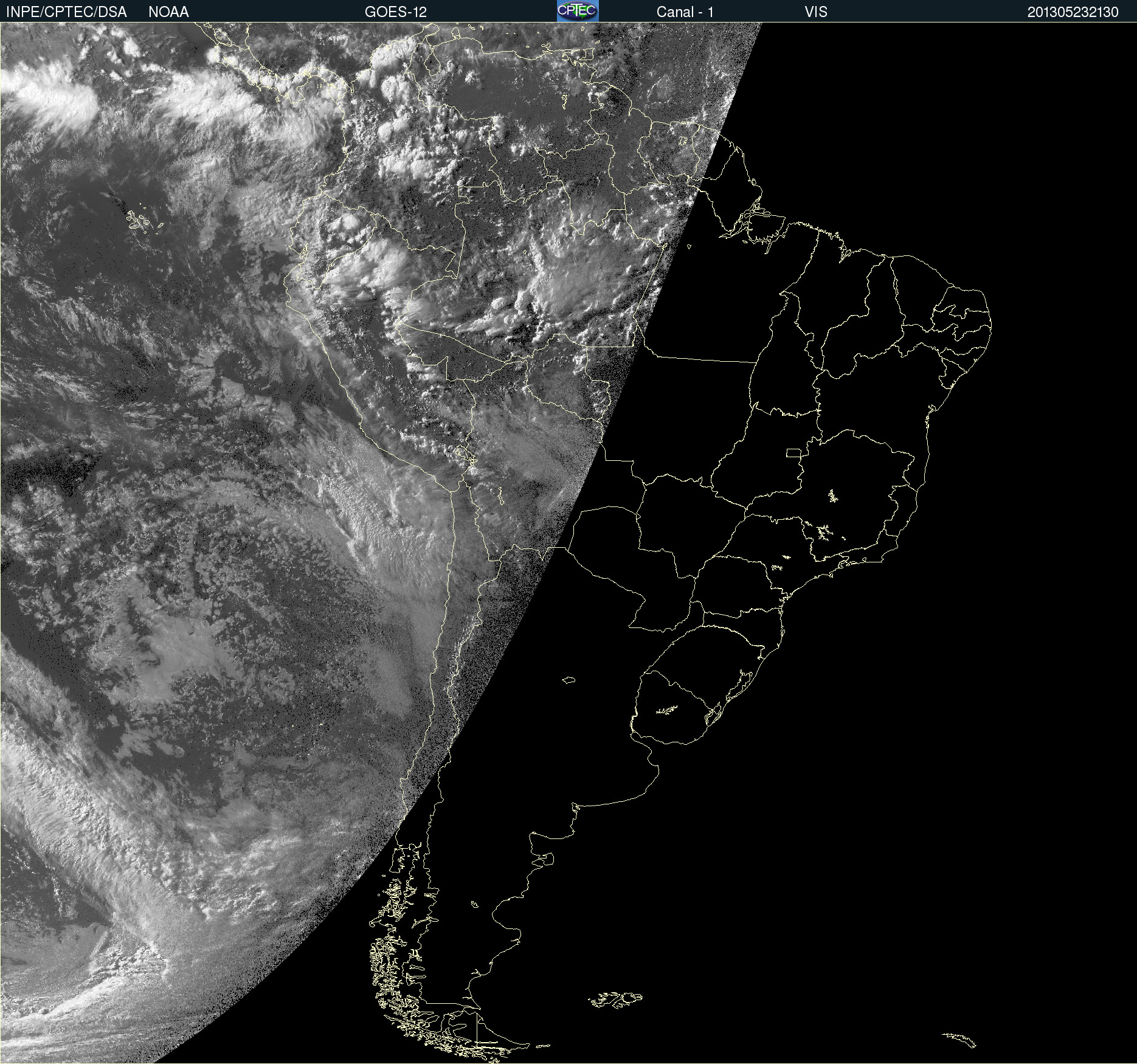Click the CPTEC logo in the header

[578, 11]
